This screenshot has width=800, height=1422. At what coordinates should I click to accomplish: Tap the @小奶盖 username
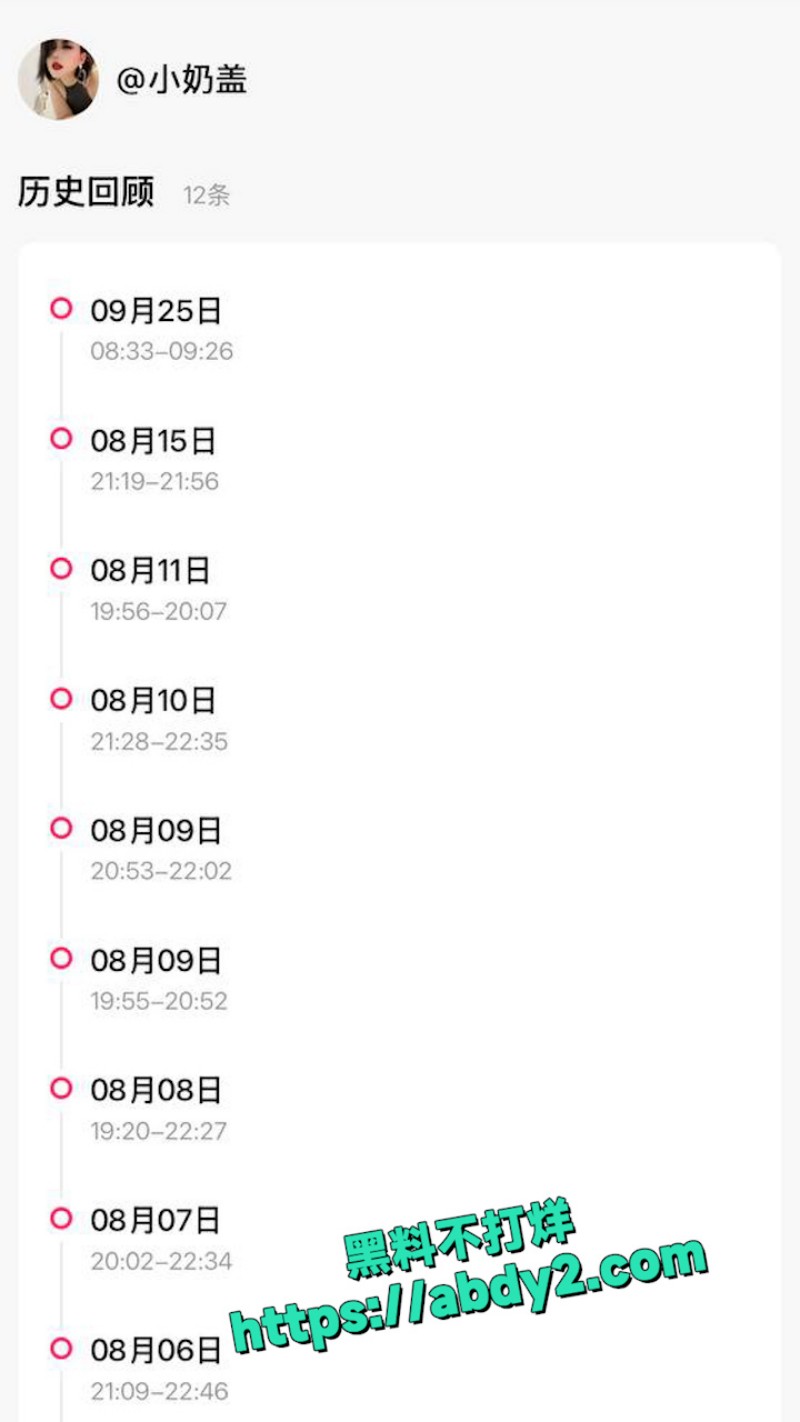coord(182,80)
